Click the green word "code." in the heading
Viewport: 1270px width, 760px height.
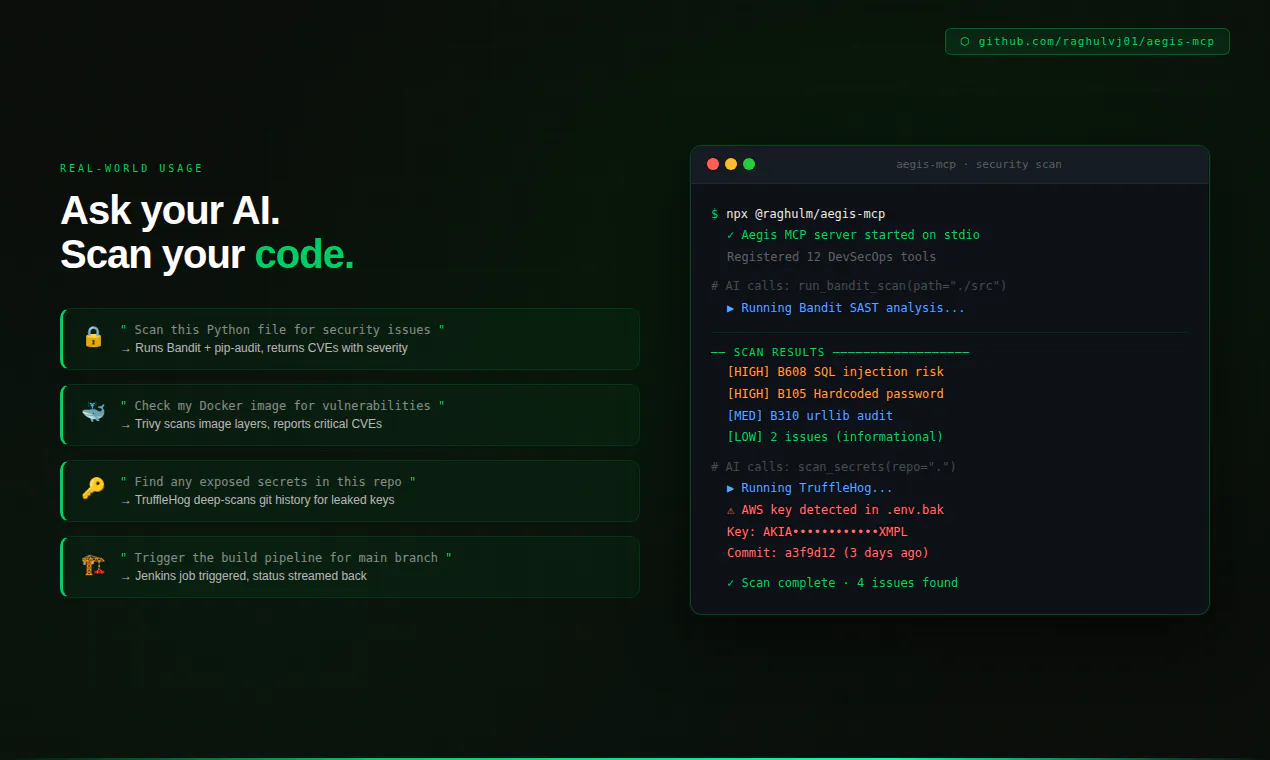click(304, 256)
